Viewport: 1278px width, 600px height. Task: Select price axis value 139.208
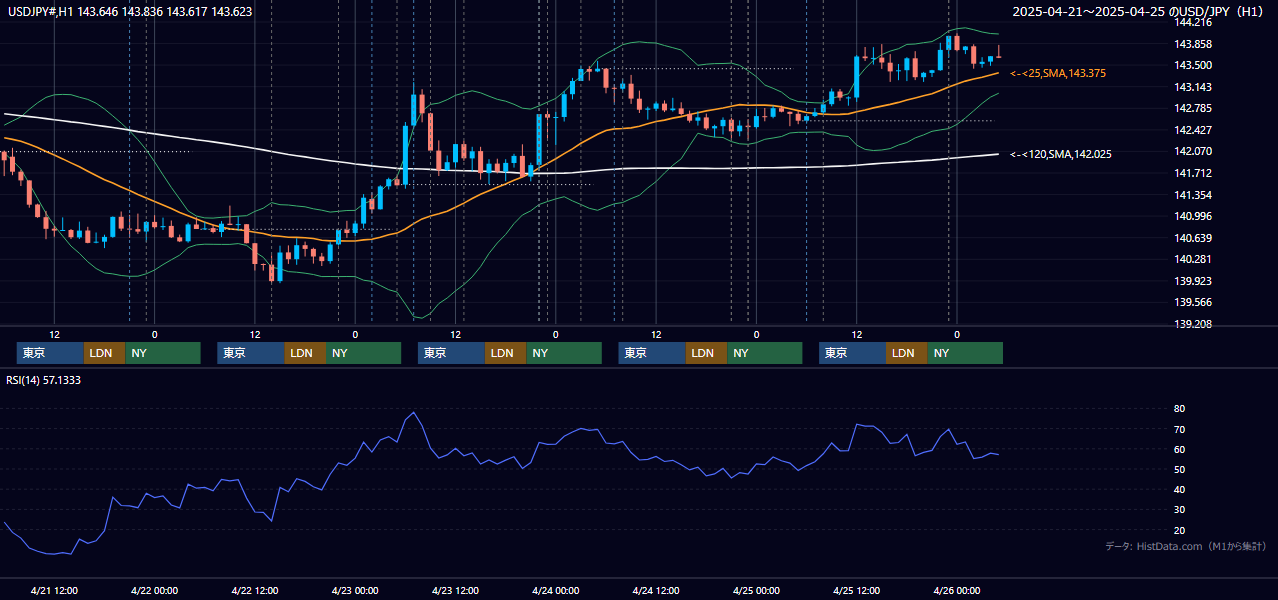pos(1194,324)
